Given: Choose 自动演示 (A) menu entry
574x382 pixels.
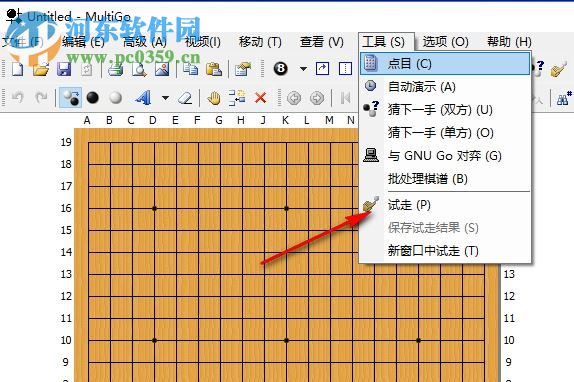Looking at the screenshot, I should (445, 87).
